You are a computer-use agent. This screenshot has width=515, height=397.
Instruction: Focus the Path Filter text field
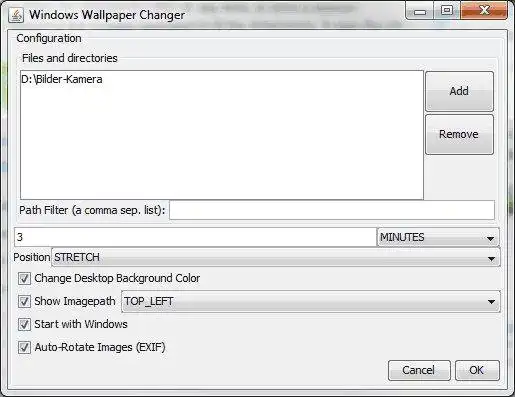pyautogui.click(x=332, y=210)
